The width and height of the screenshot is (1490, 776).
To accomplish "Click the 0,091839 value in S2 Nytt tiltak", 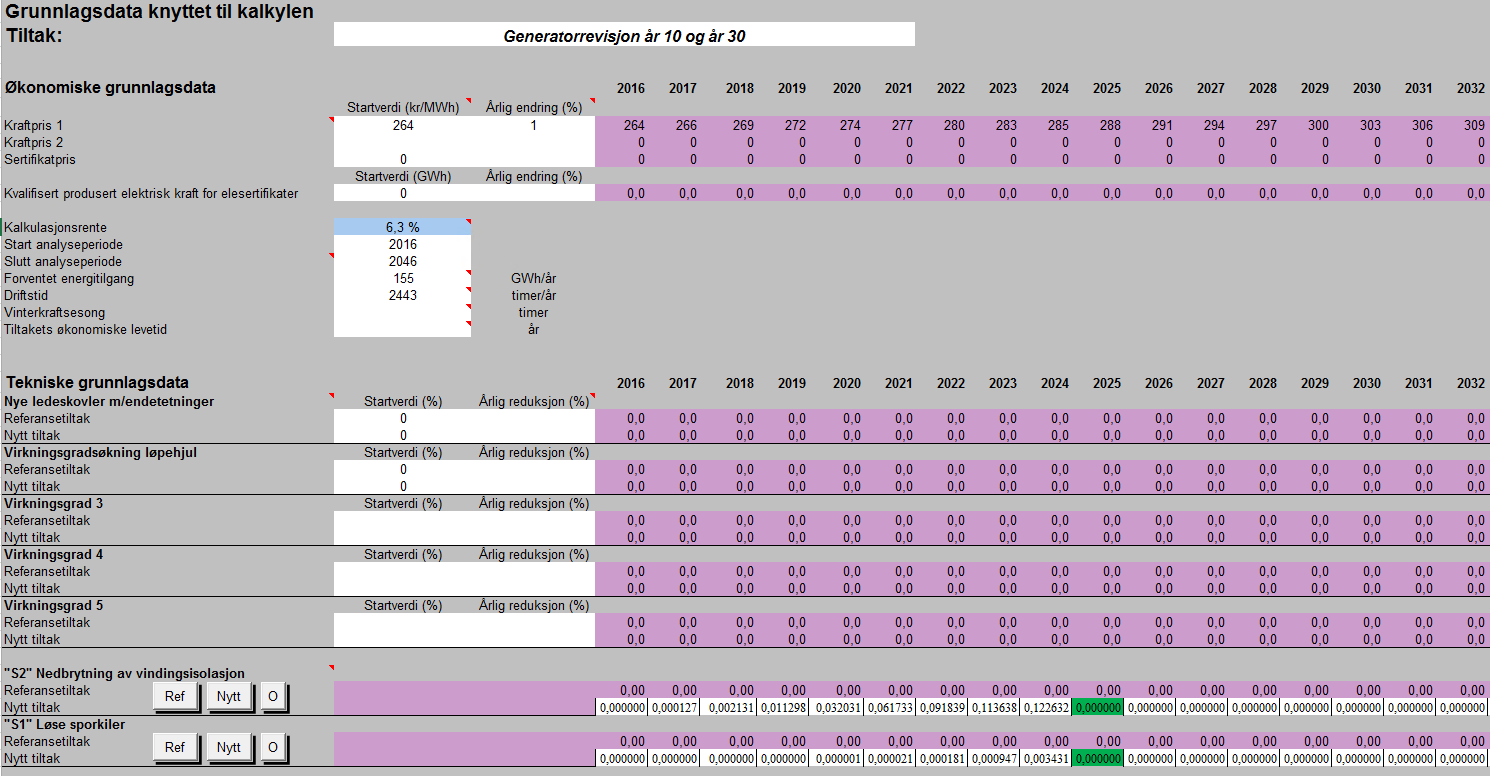I will (942, 707).
